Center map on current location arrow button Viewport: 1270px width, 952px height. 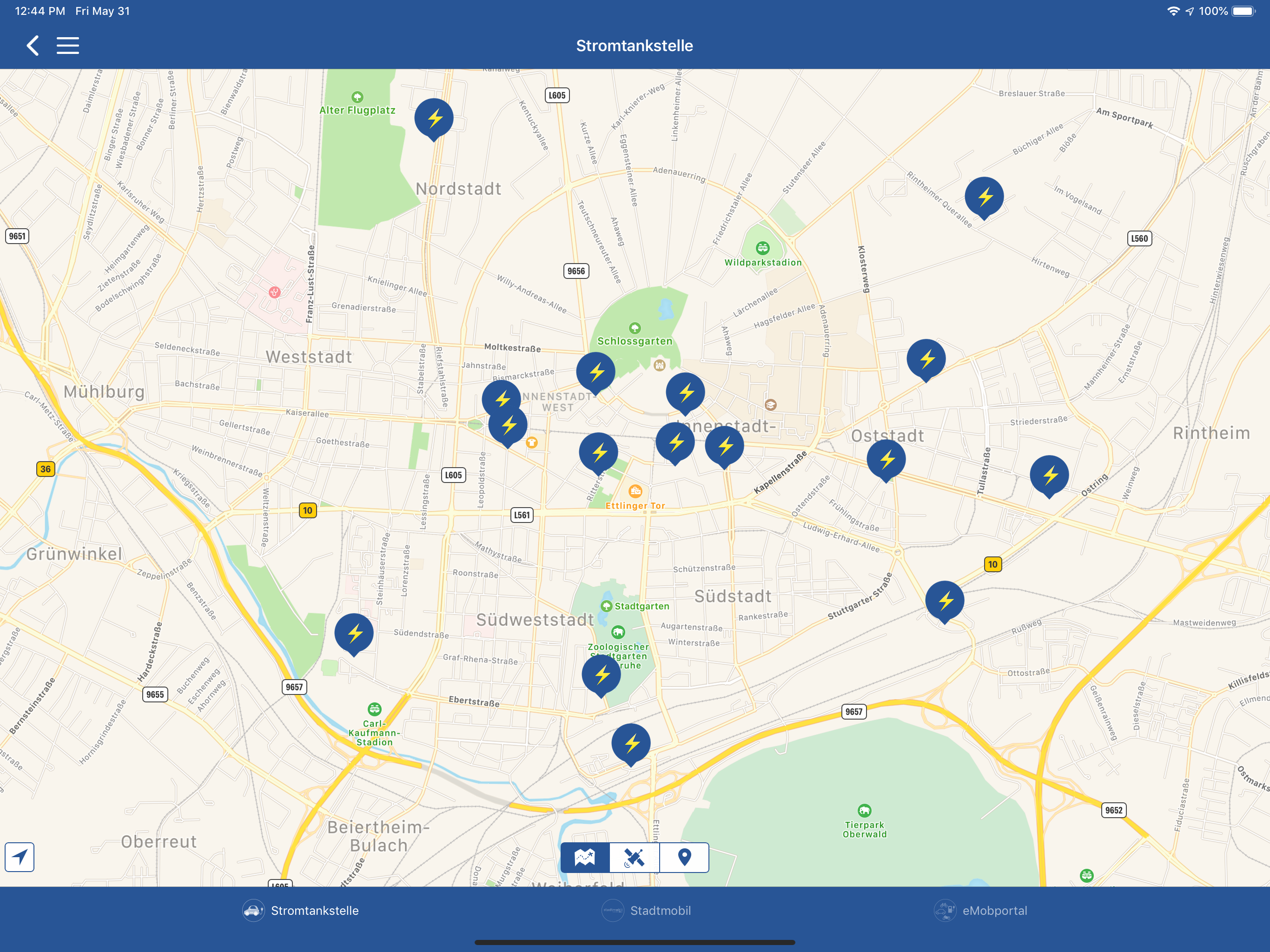(x=20, y=857)
